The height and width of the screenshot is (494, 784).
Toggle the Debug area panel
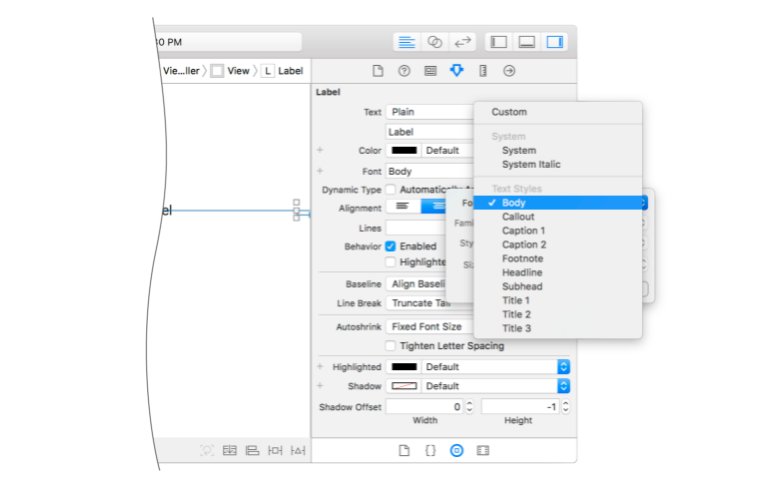(x=526, y=42)
